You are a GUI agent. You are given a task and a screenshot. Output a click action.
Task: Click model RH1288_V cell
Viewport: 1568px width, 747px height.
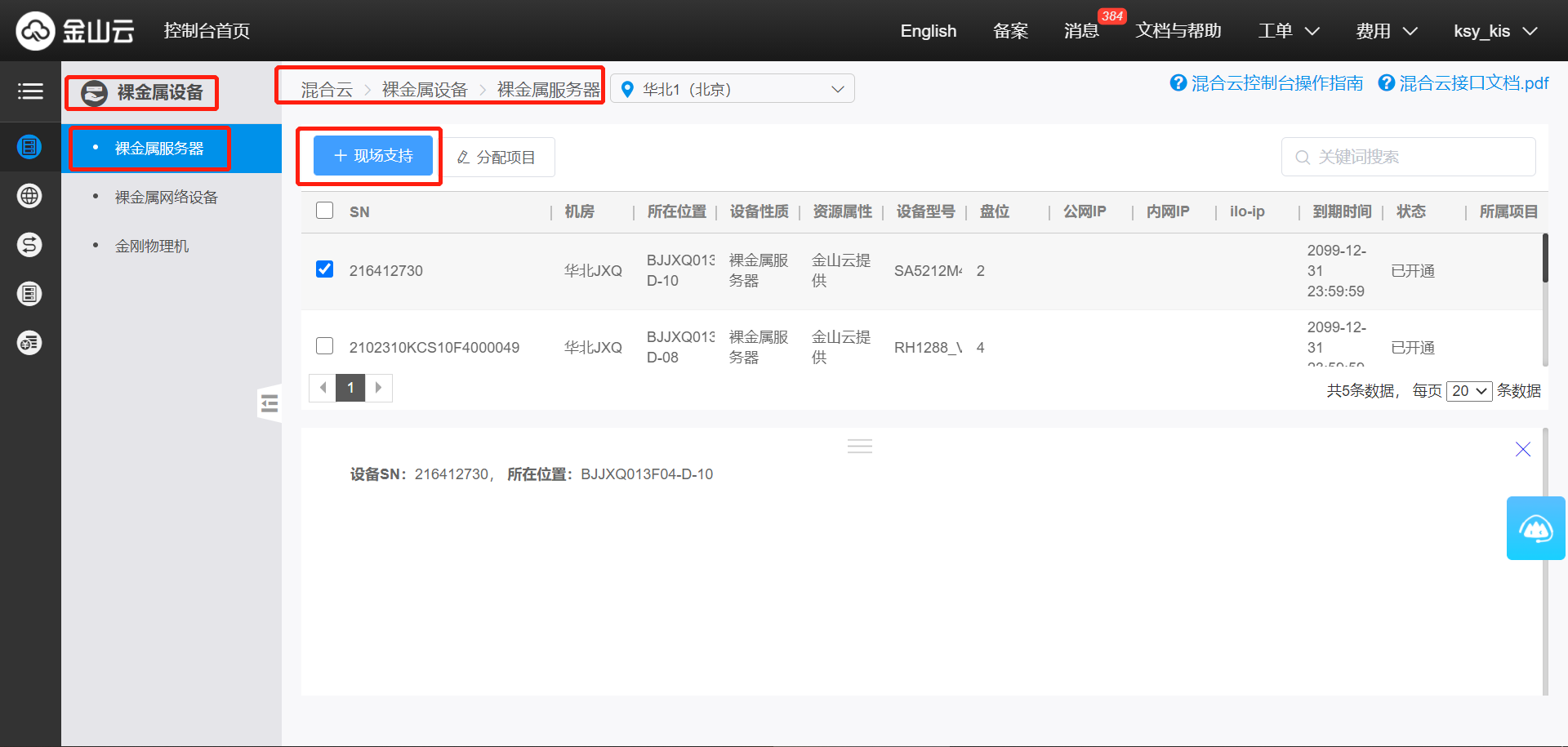click(929, 348)
